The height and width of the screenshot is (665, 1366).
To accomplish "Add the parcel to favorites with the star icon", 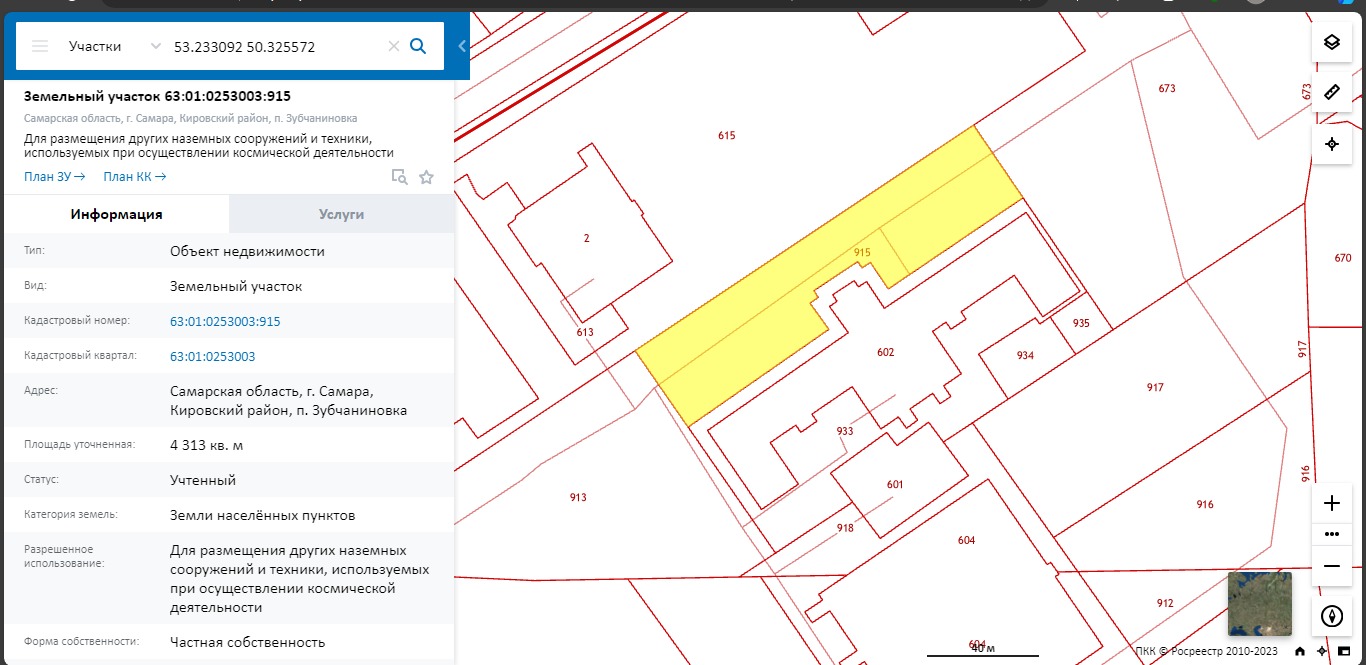I will (426, 177).
